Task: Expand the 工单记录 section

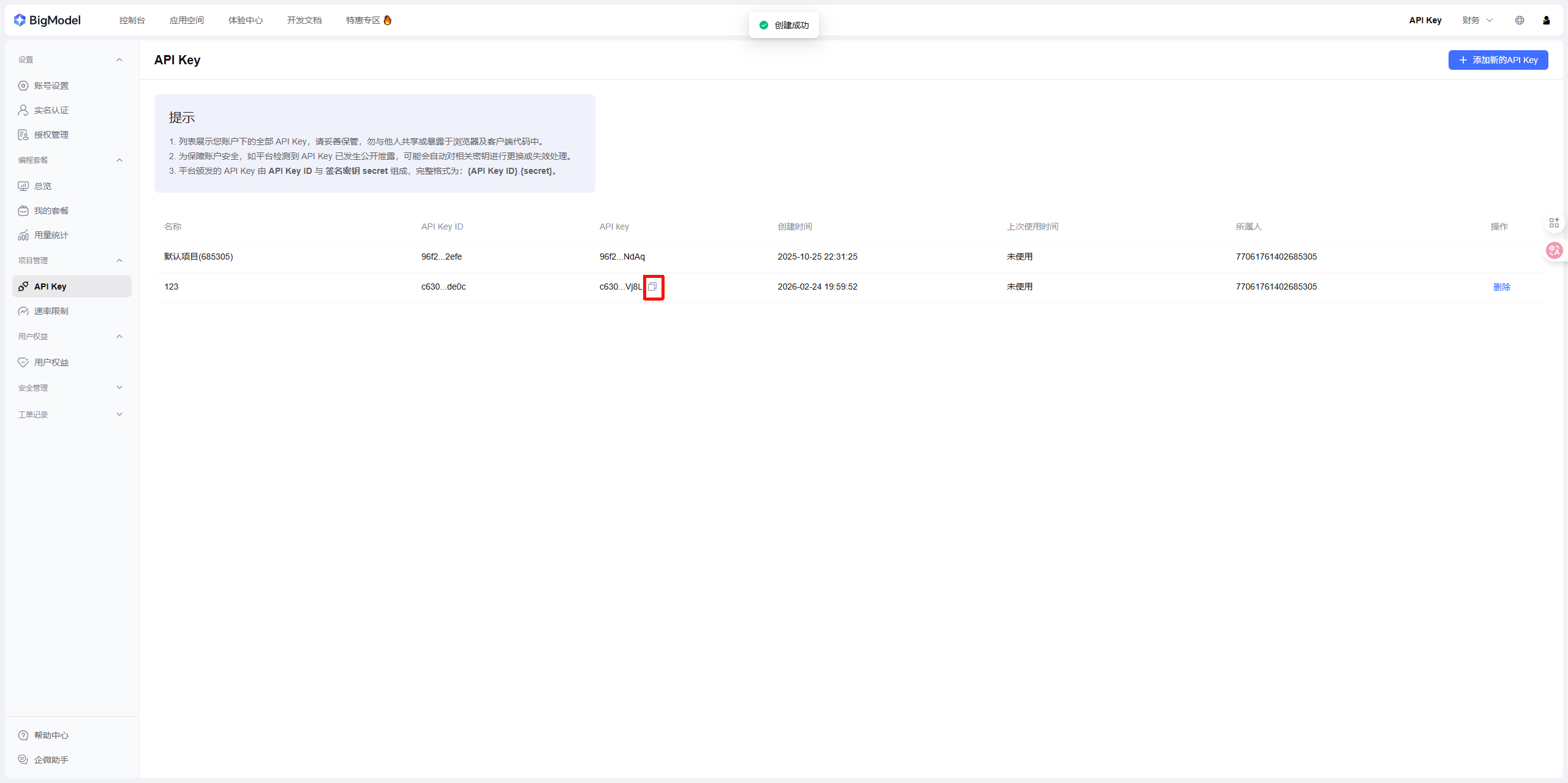Action: click(x=119, y=414)
